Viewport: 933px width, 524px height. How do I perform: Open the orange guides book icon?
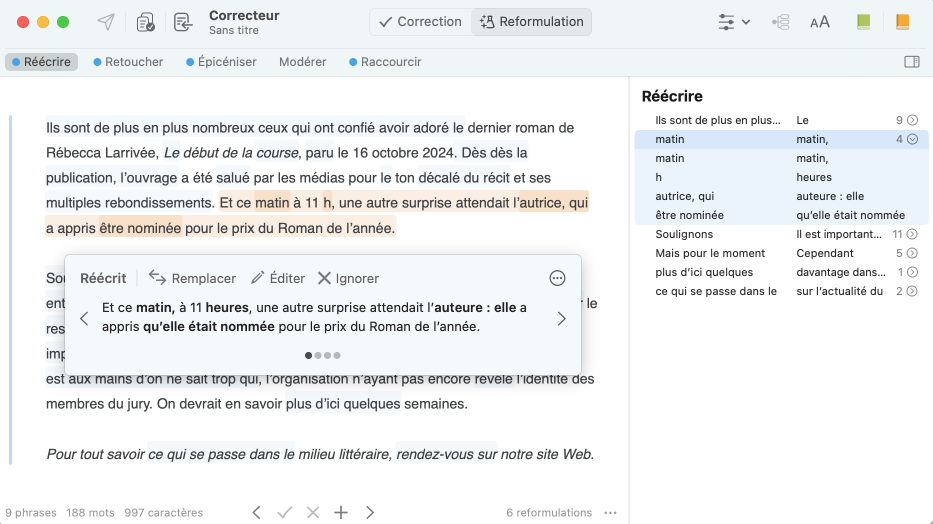[x=902, y=22]
